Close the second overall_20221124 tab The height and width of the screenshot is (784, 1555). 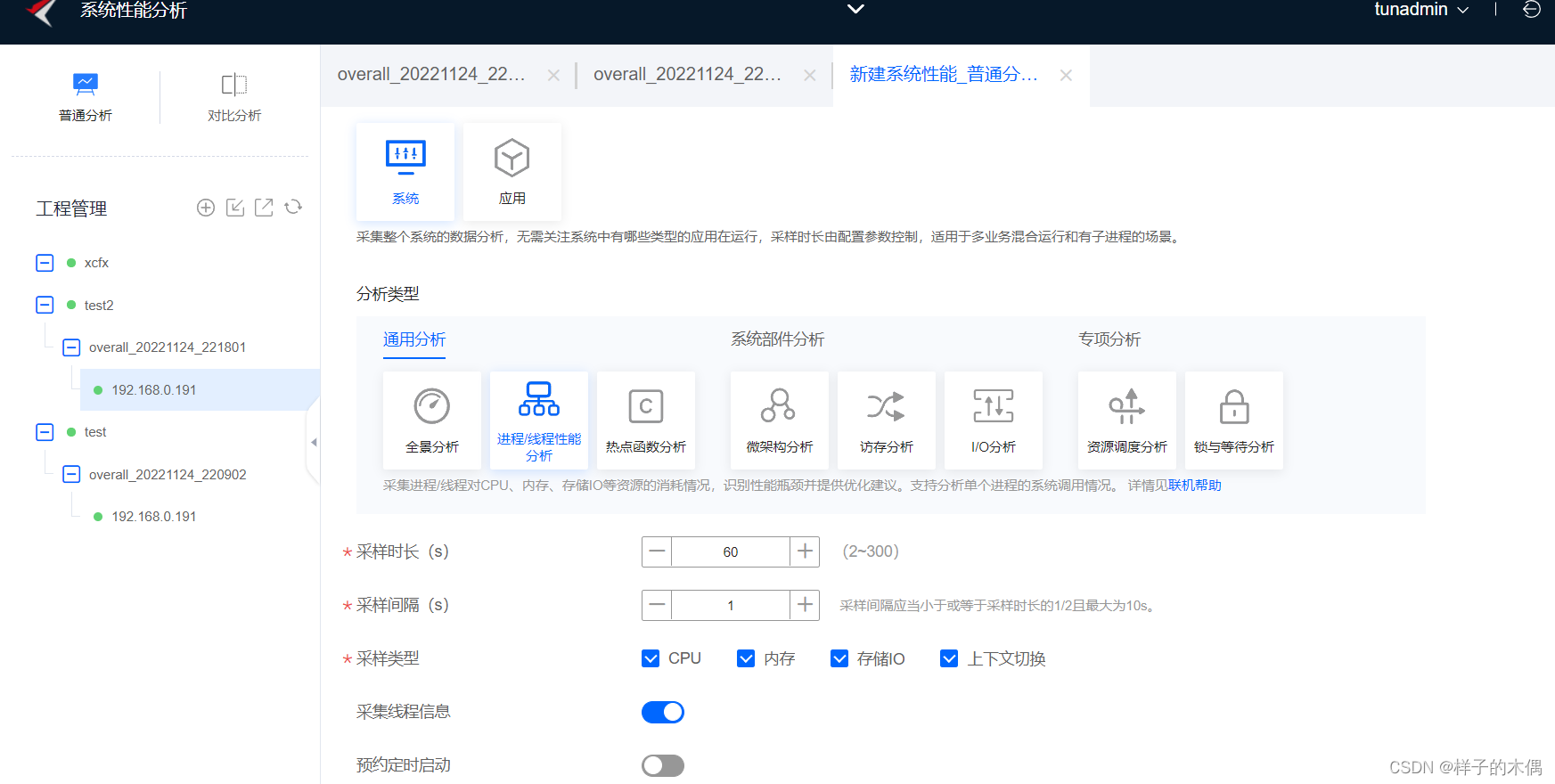pos(810,76)
